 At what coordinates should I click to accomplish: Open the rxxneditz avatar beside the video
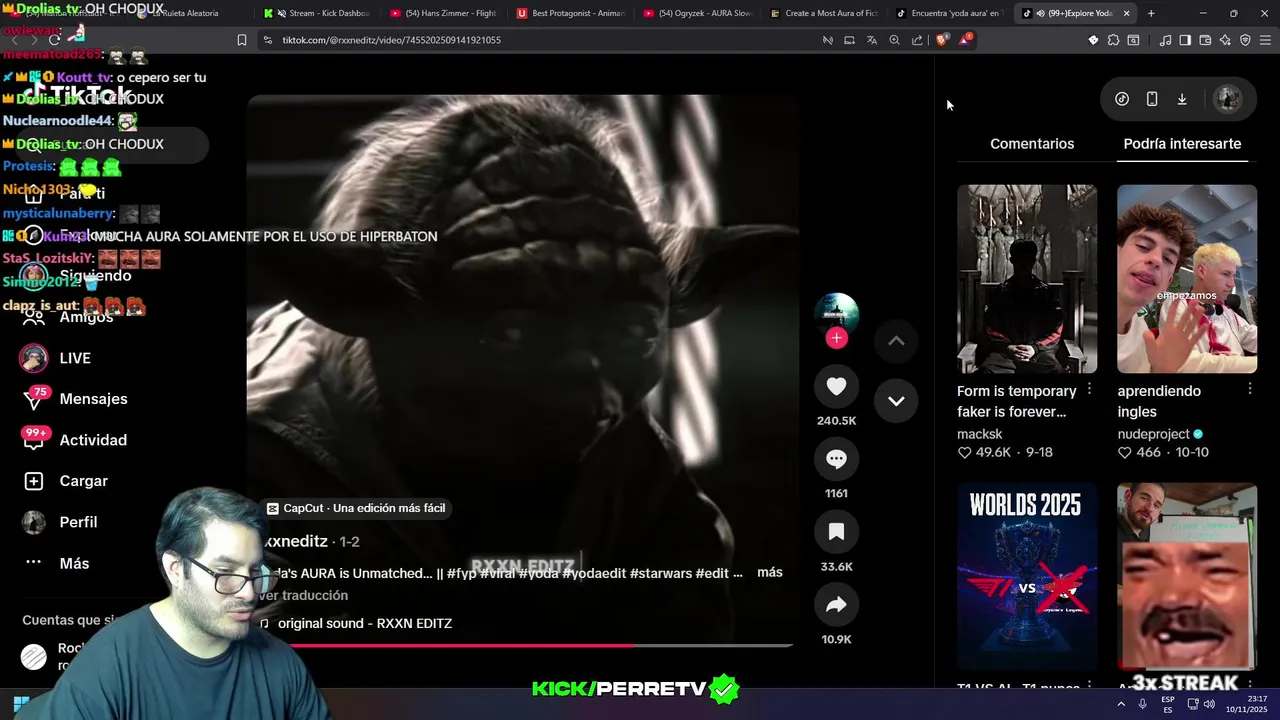836,314
